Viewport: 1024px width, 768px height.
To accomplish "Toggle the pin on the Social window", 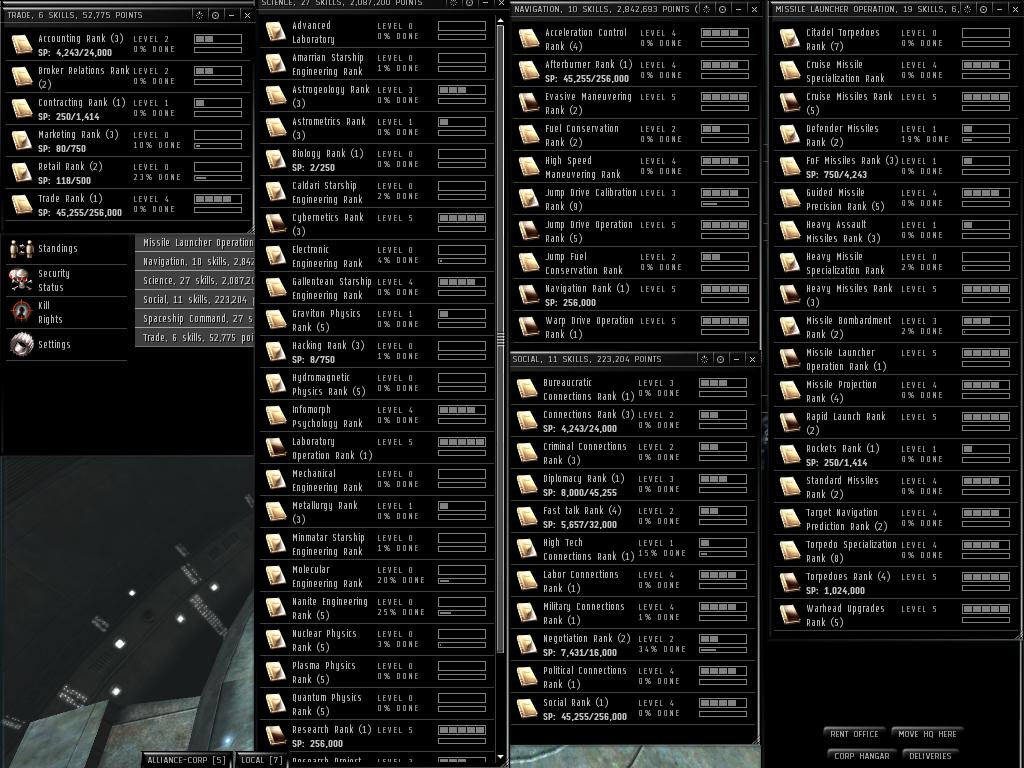I will (x=720, y=359).
